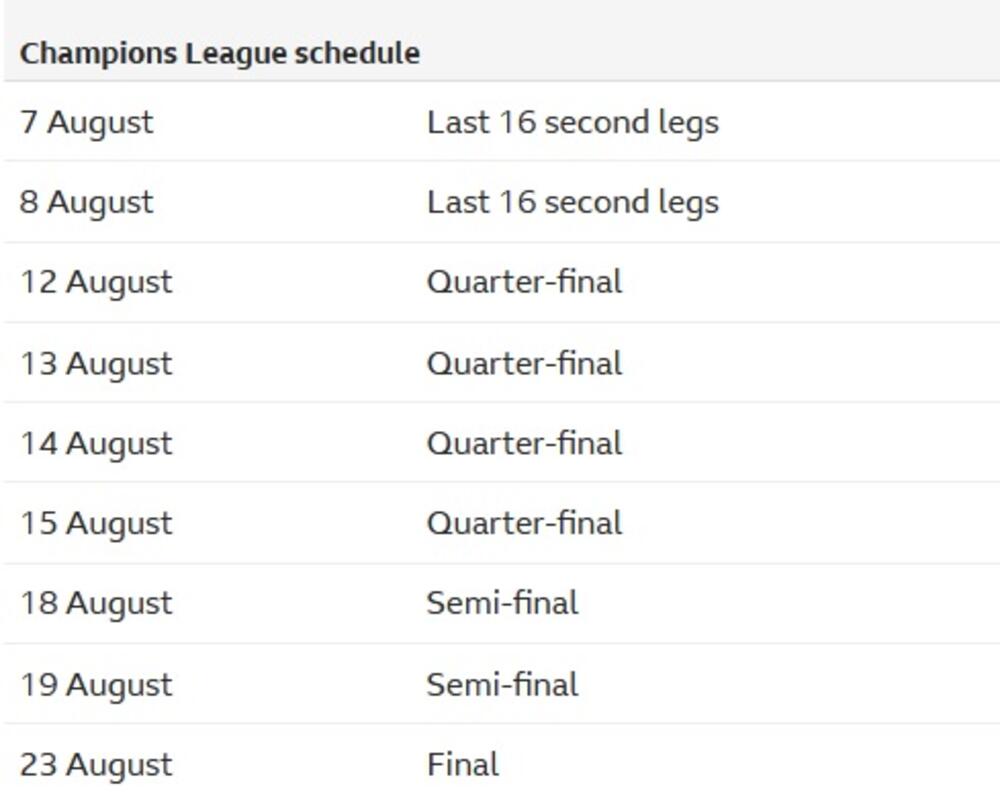Click the Semi-final entry for 19 August

502,684
